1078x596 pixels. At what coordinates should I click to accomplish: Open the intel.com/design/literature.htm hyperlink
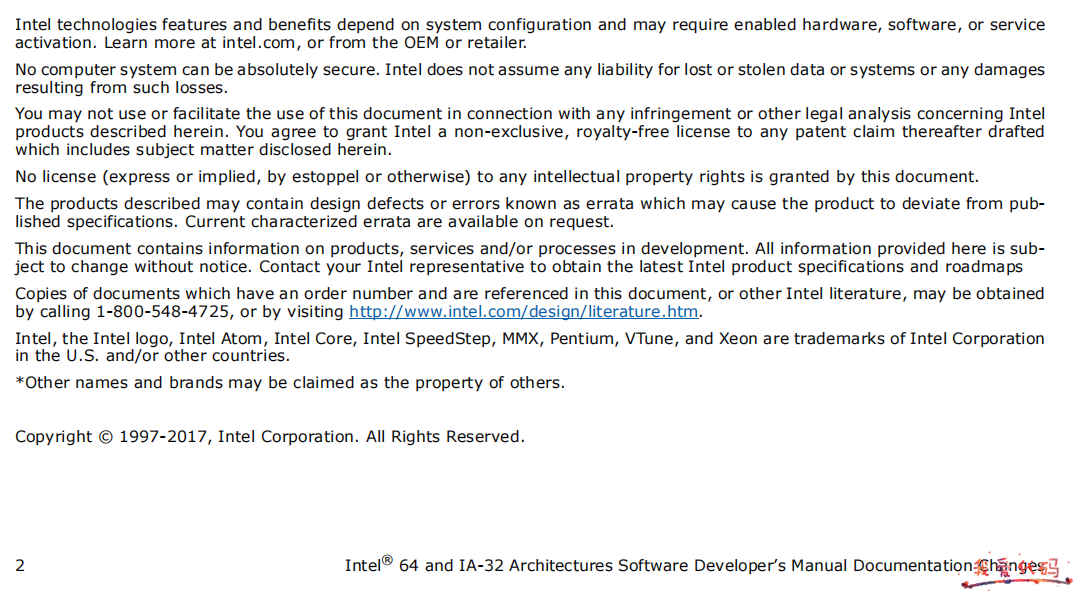pos(523,311)
